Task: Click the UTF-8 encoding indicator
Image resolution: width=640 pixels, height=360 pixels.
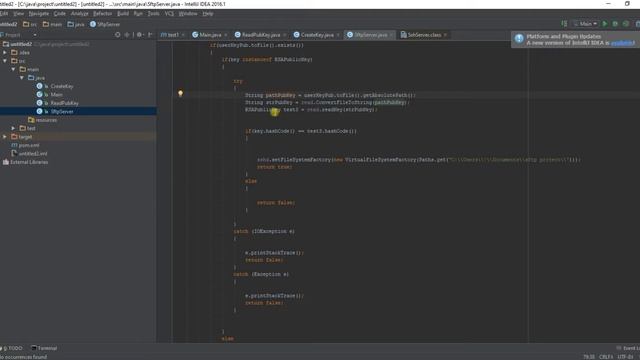Action: point(625,357)
